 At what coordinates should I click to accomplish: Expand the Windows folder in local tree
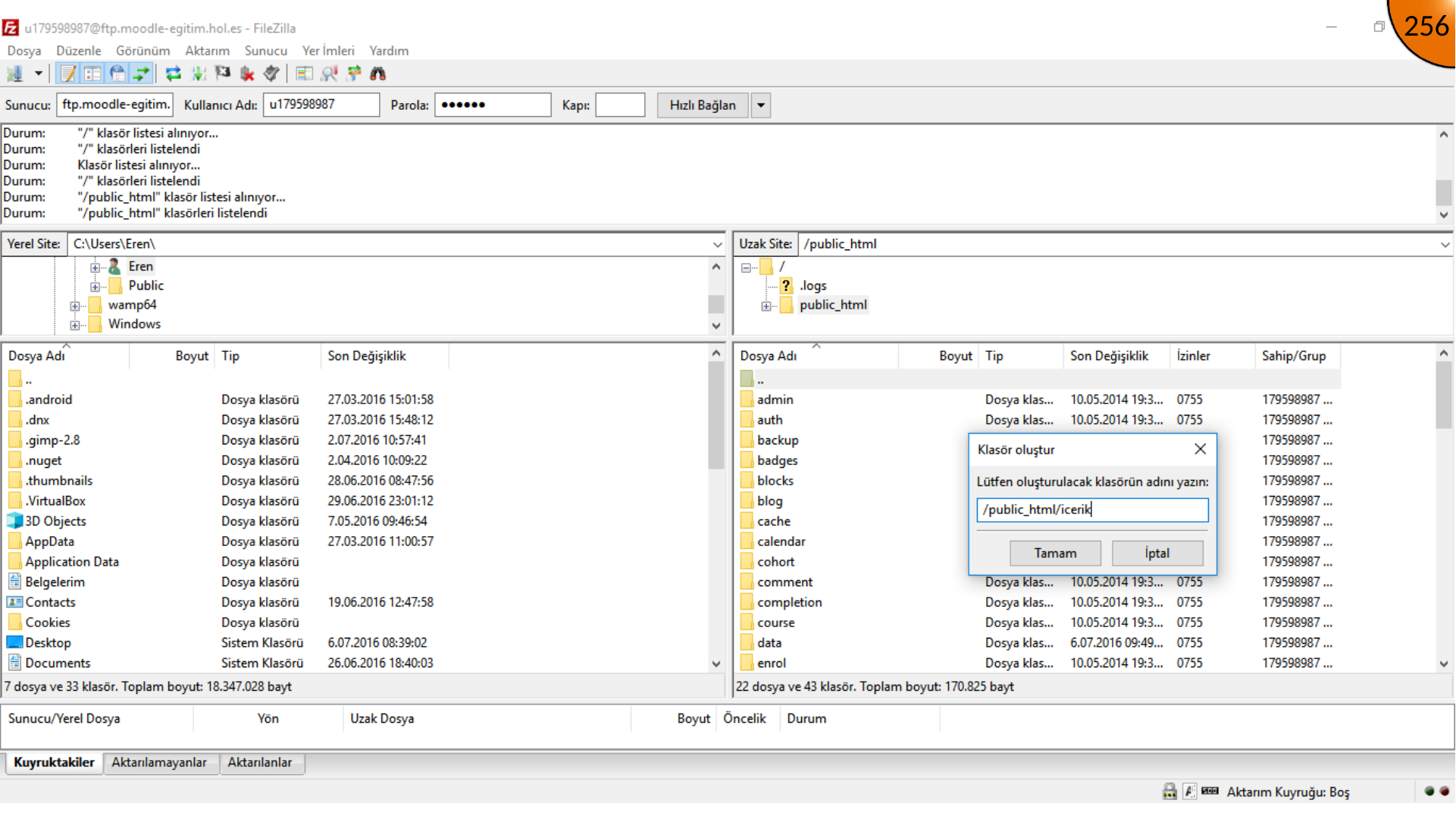74,325
